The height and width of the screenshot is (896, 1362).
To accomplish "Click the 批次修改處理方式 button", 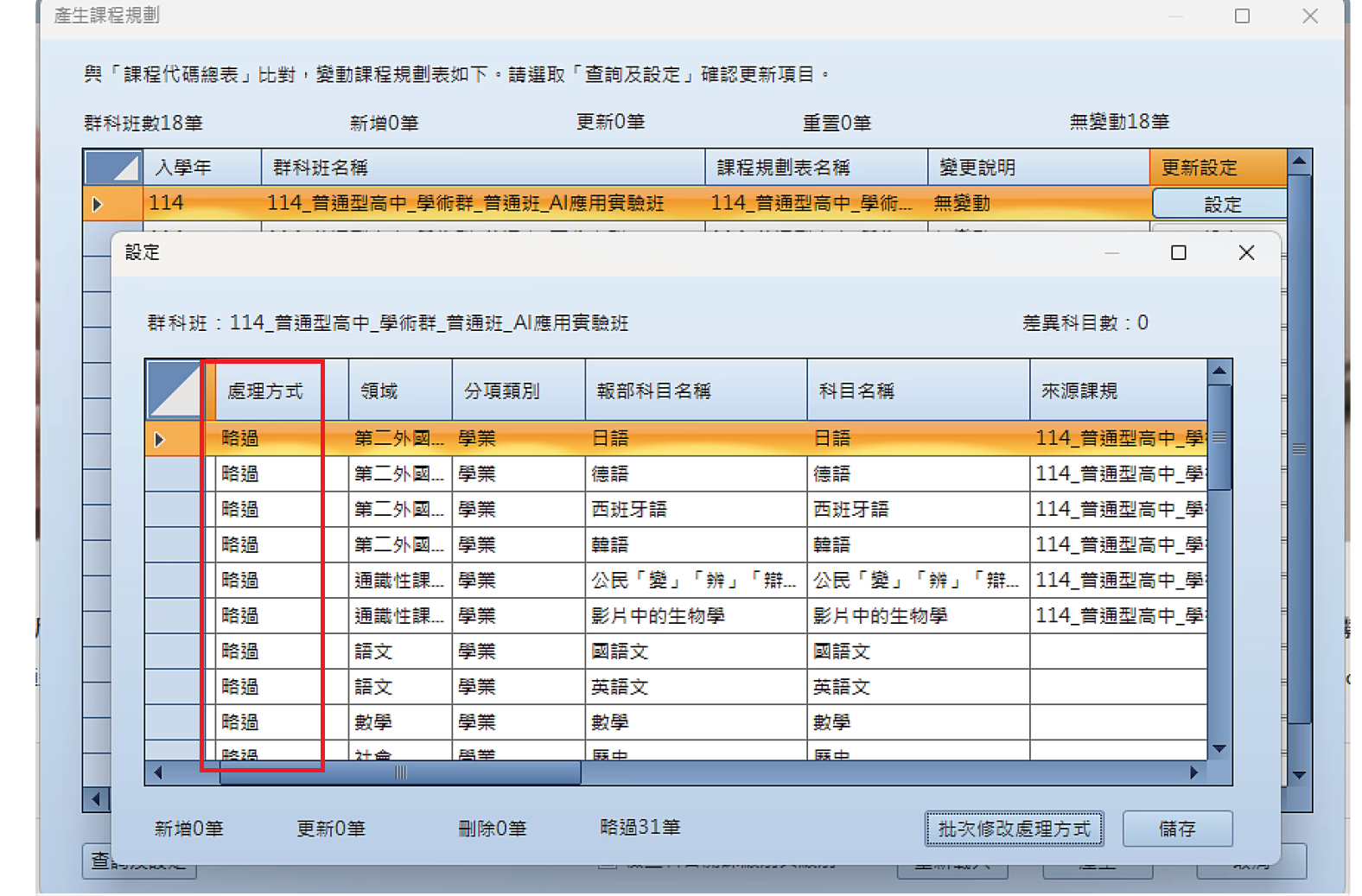I will (1014, 829).
